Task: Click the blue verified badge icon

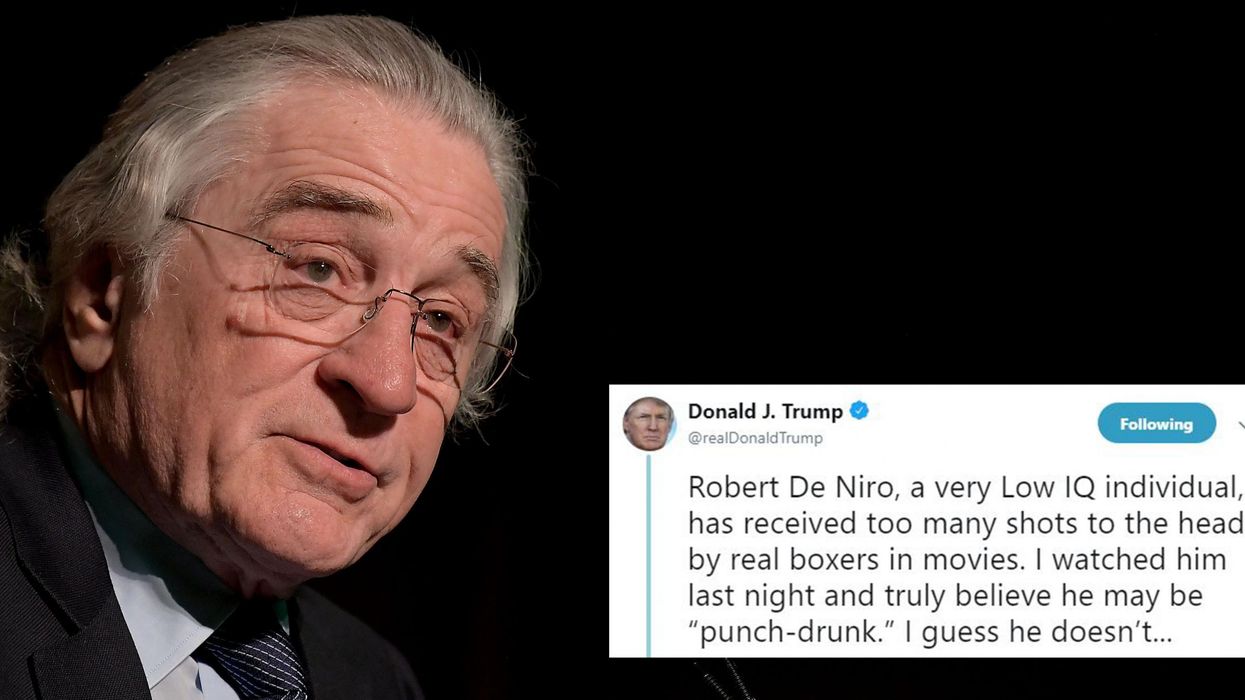Action: click(x=859, y=410)
